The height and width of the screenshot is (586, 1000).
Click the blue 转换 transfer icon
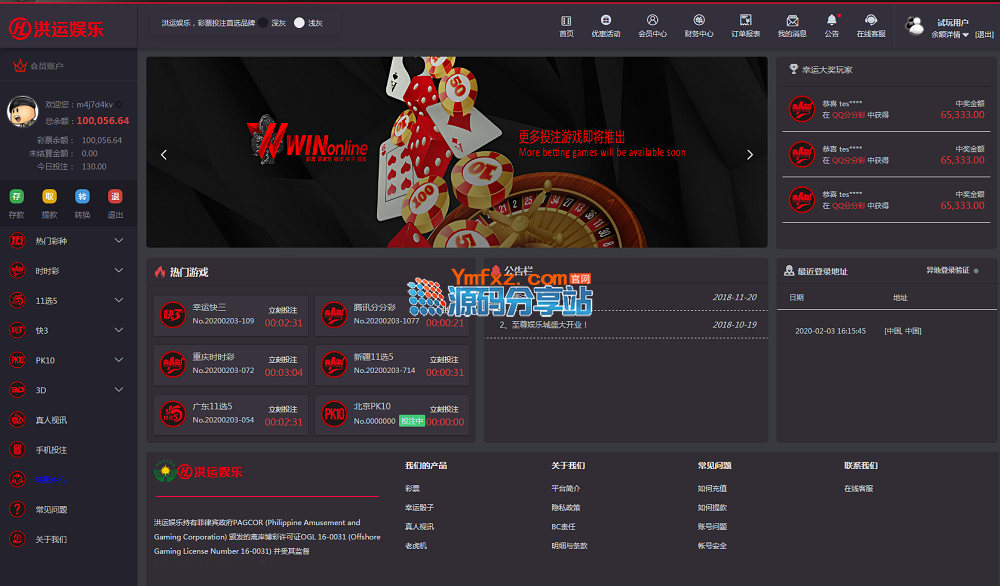(82, 196)
